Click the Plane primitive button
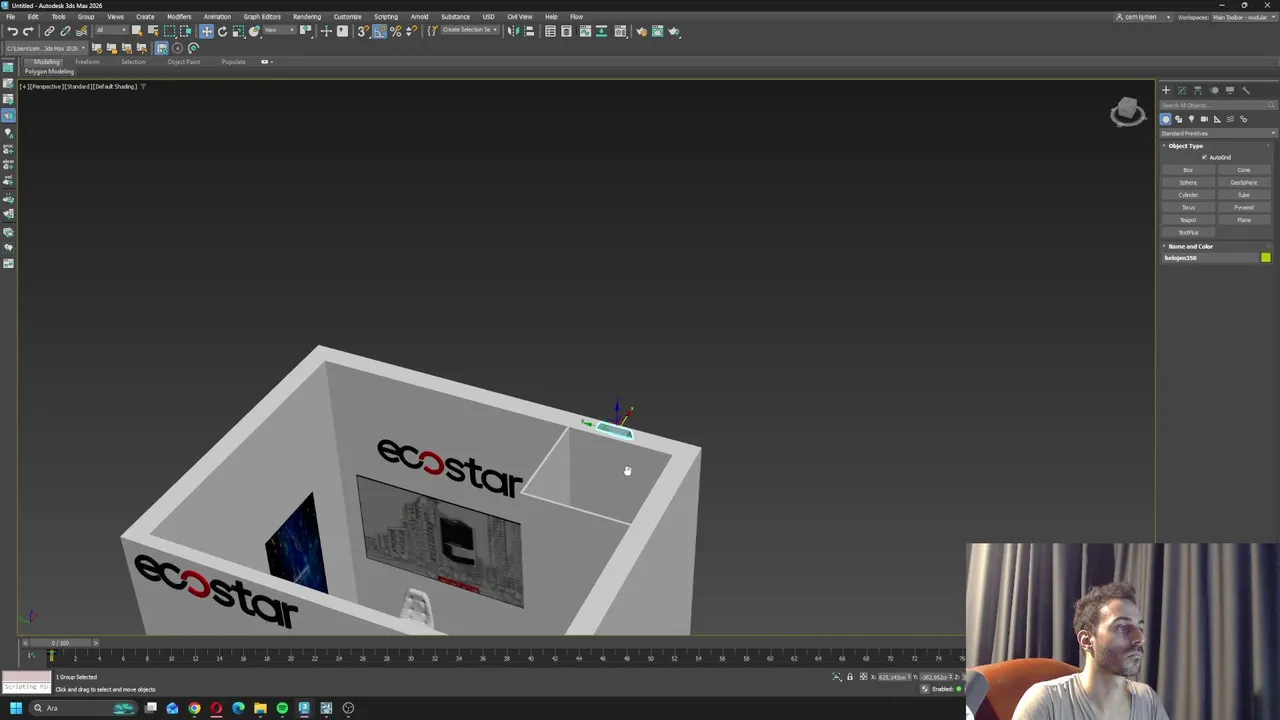Screen dimensions: 1280x720 coord(1244,220)
